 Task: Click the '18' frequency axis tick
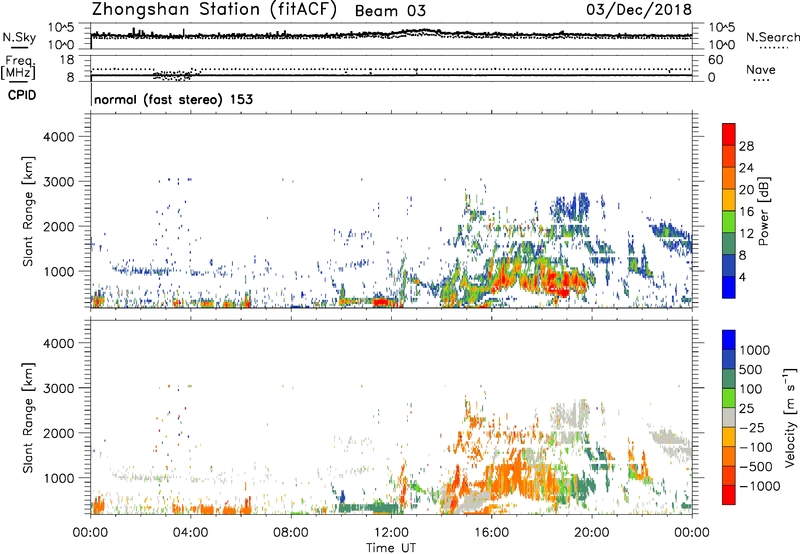click(67, 60)
